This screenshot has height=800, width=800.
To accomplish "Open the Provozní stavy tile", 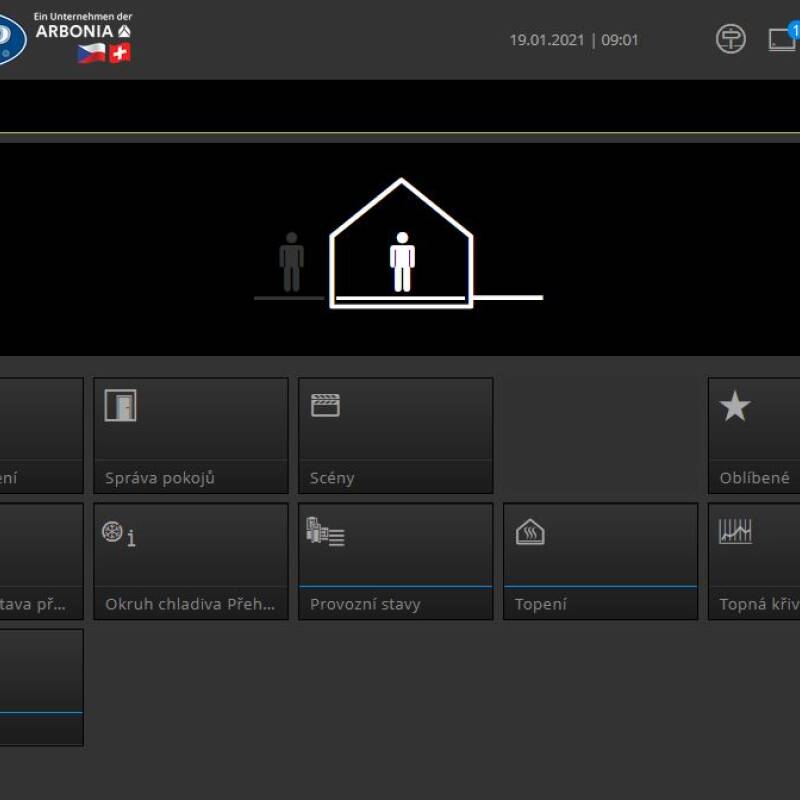I will coord(395,561).
